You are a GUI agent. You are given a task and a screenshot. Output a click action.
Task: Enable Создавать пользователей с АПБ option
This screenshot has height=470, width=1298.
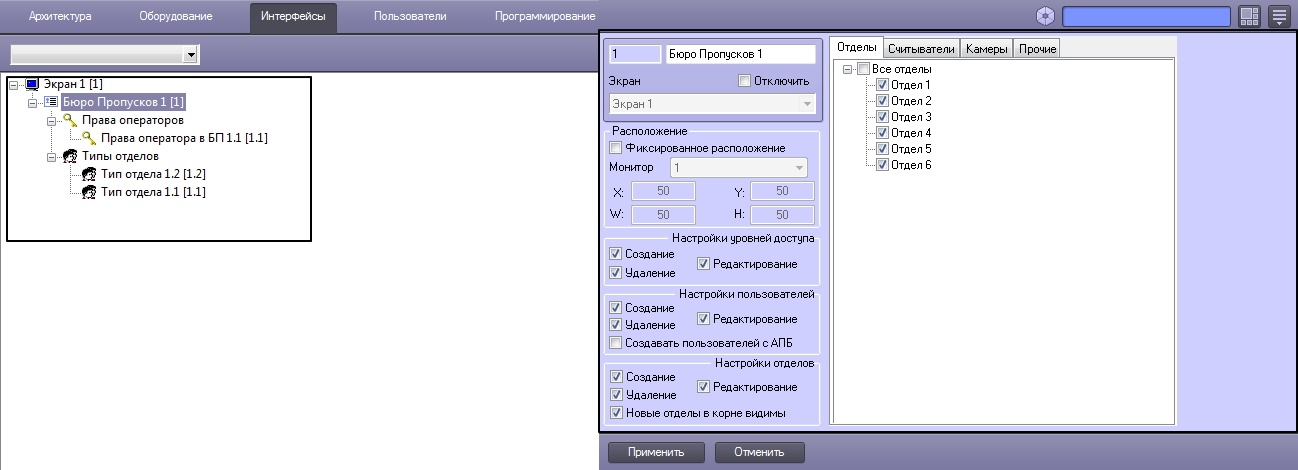click(x=615, y=343)
